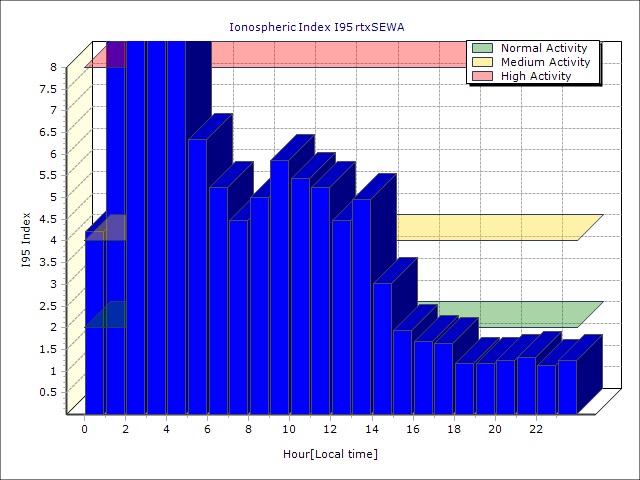Click the 8 tick label on I95 axis
The height and width of the screenshot is (480, 640).
point(53,67)
